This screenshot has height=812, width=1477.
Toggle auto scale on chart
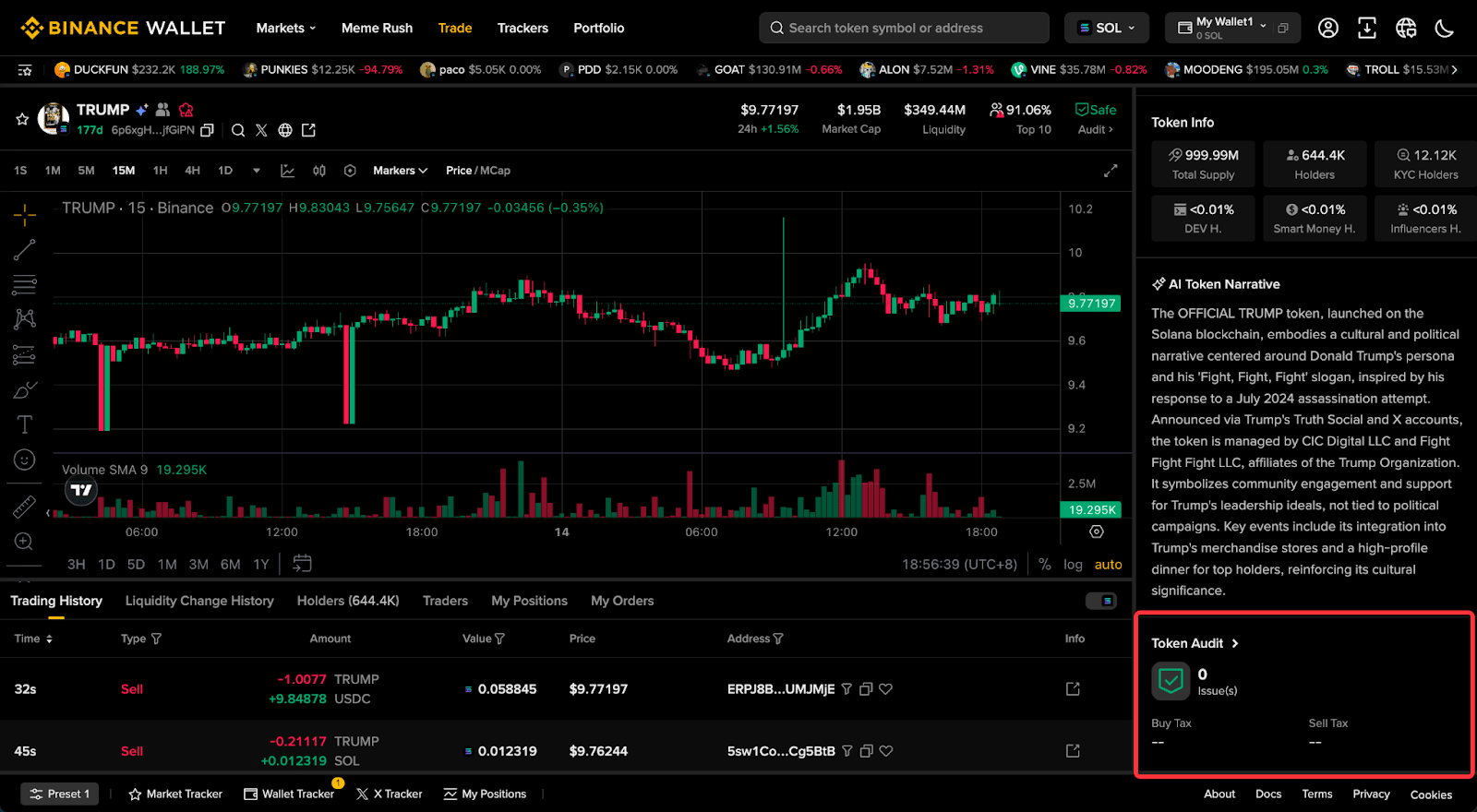(x=1108, y=564)
